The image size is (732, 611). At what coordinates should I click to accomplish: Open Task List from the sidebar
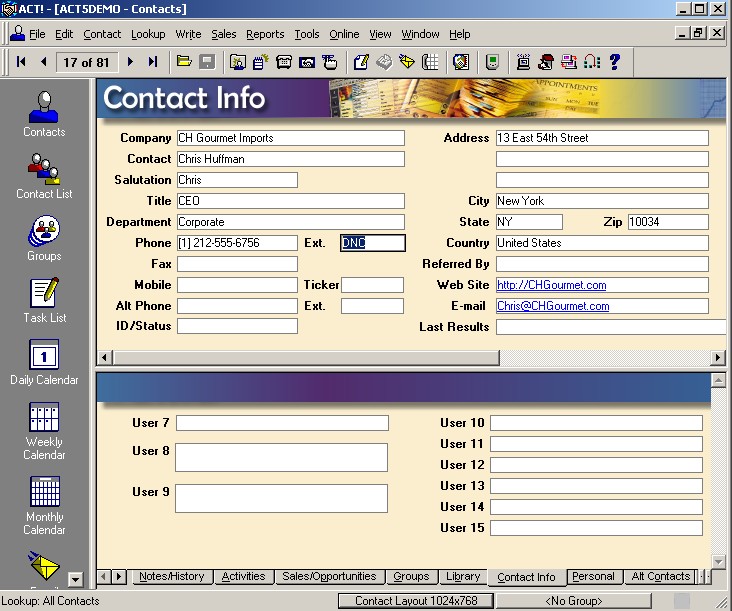(x=44, y=301)
